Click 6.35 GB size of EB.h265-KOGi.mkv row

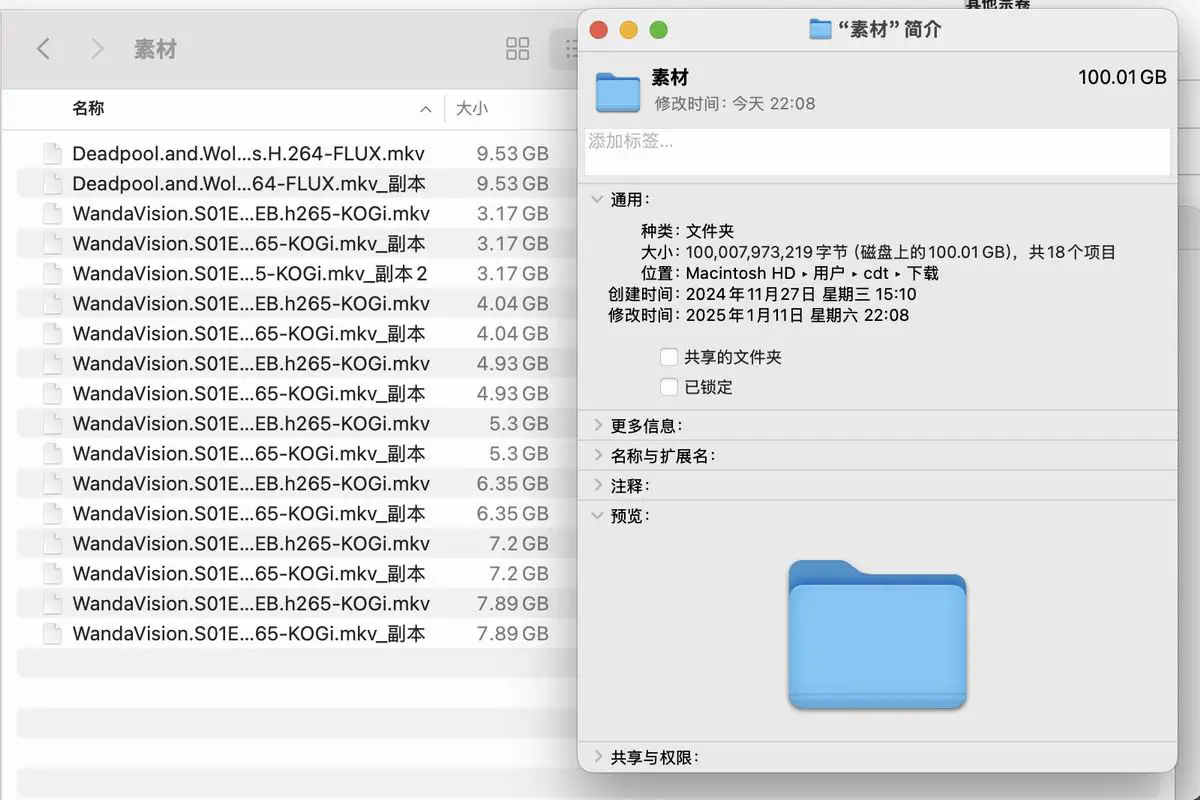pos(513,484)
